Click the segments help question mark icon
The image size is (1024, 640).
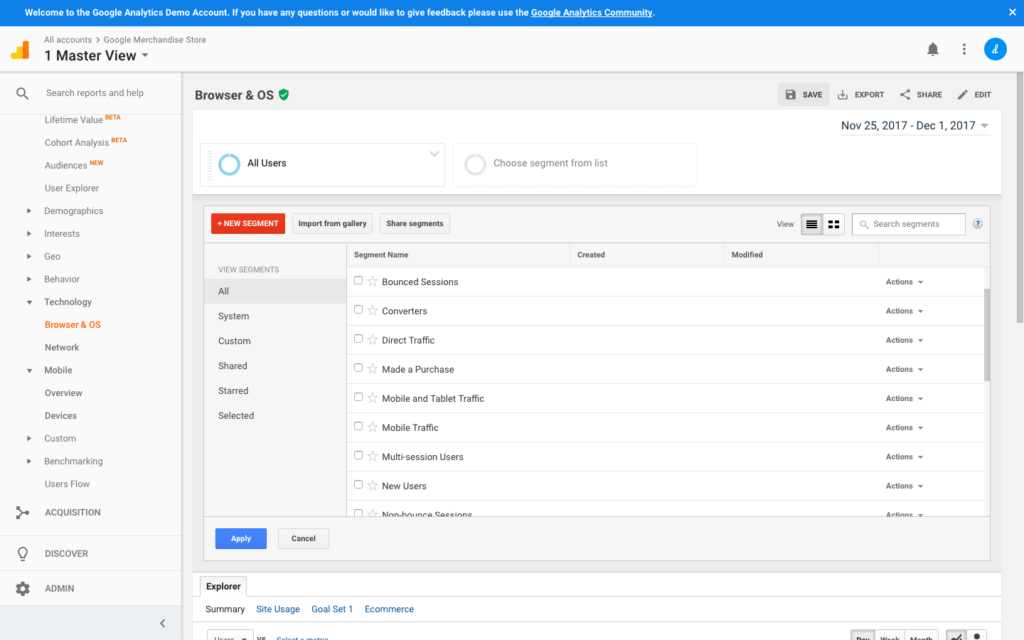tap(977, 224)
